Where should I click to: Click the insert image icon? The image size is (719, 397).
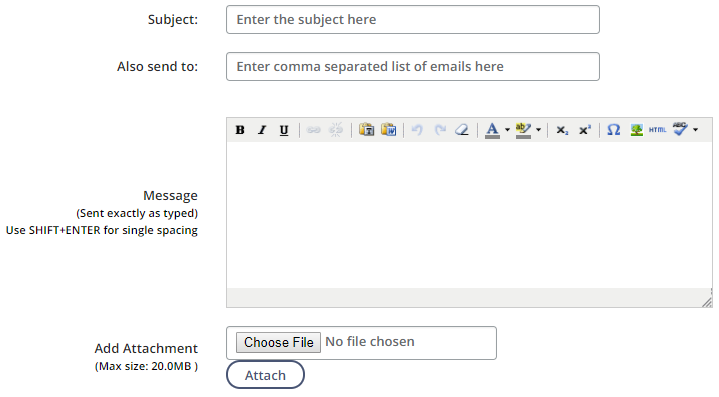point(636,130)
